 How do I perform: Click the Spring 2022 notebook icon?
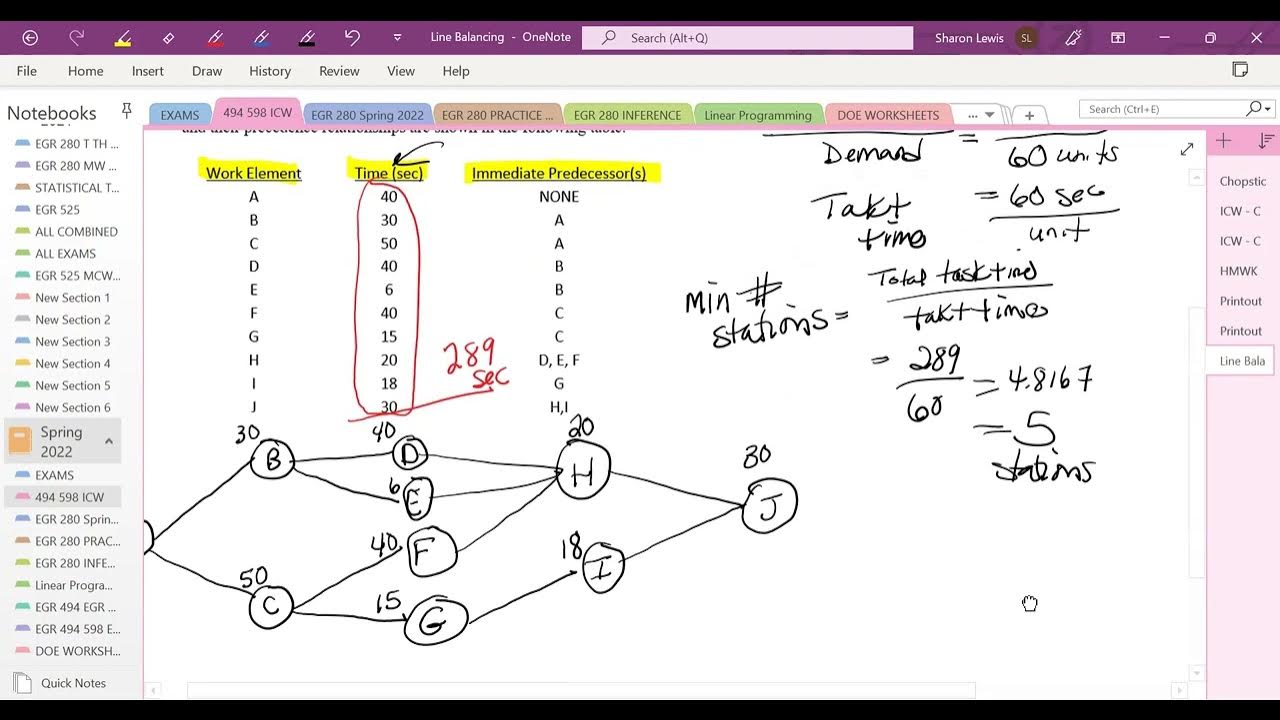click(20, 441)
